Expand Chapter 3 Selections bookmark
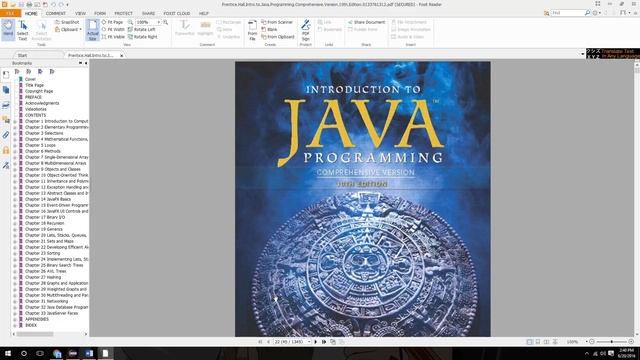 coord(15,133)
